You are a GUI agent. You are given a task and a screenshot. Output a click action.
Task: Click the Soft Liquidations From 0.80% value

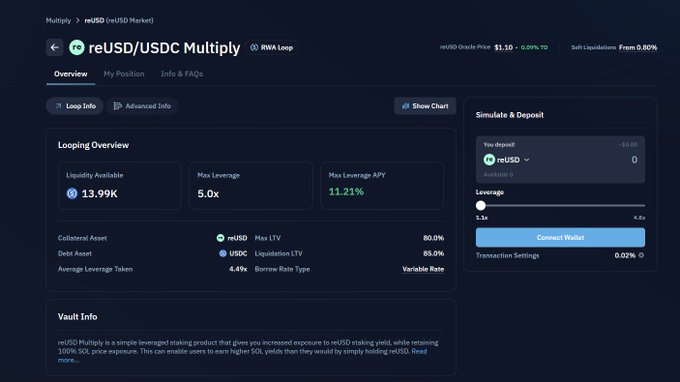(x=638, y=47)
